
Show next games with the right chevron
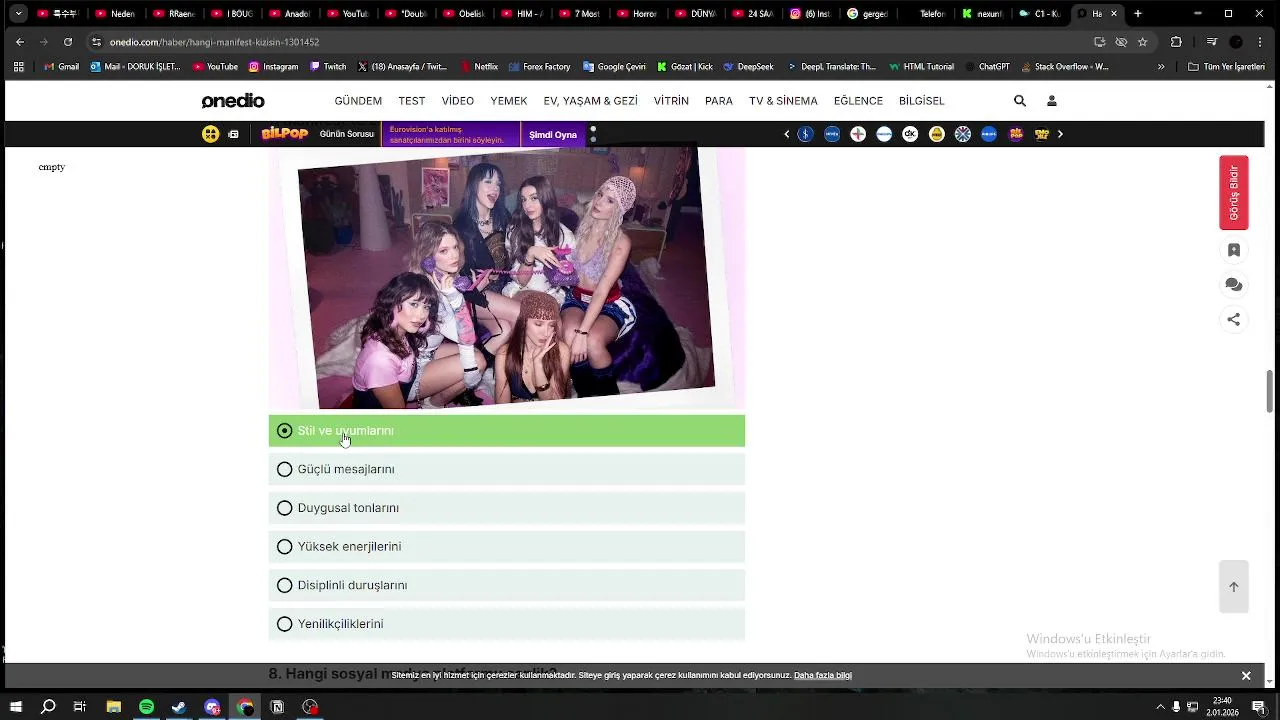click(x=1060, y=134)
